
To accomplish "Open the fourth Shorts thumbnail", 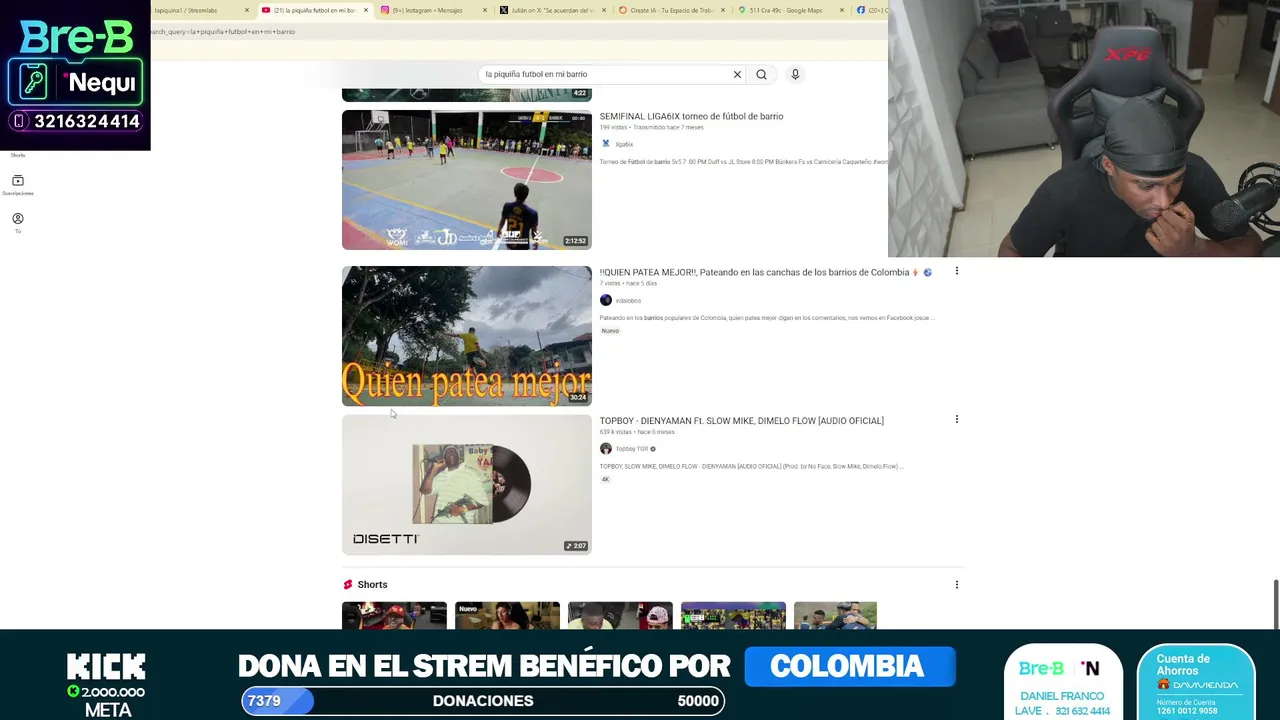I will (x=733, y=615).
